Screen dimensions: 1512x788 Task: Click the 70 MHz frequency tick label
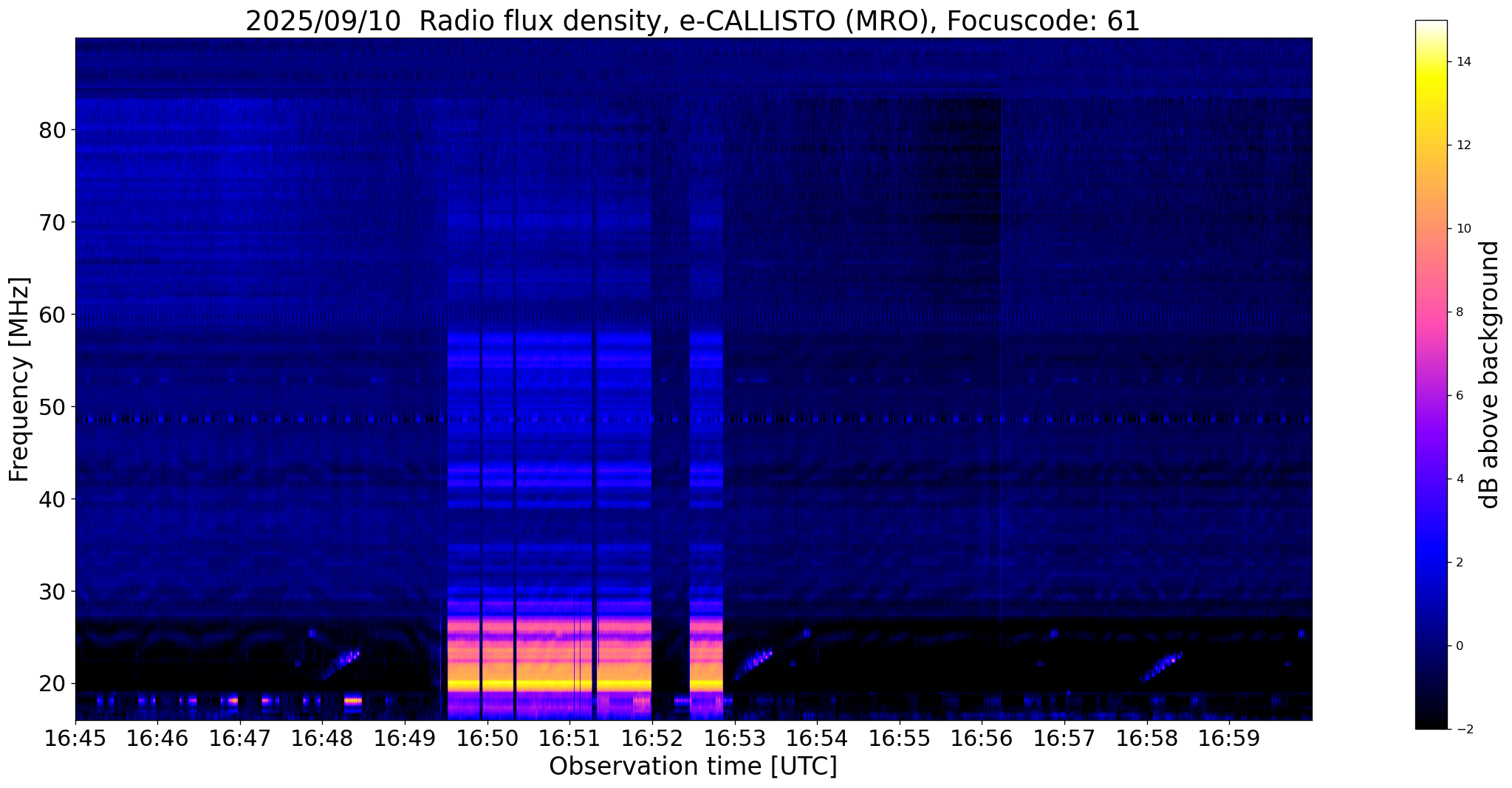(x=52, y=222)
